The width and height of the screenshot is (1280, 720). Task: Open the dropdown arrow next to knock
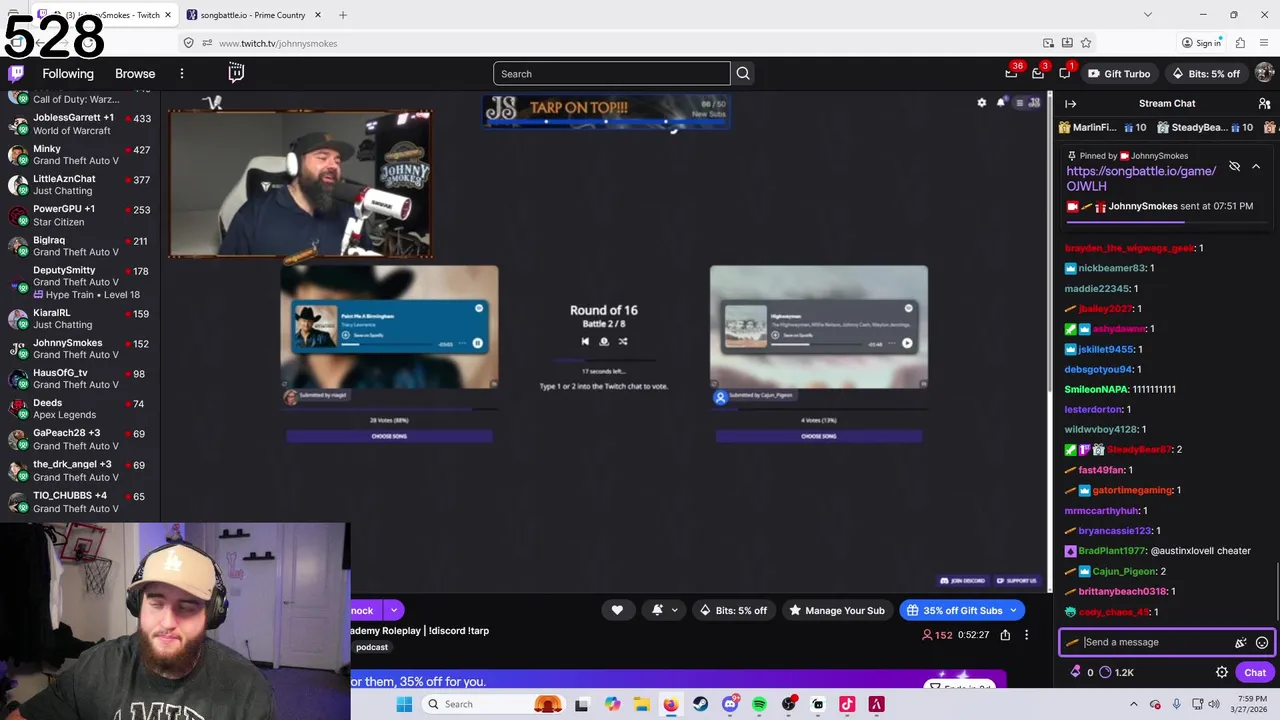tap(393, 610)
